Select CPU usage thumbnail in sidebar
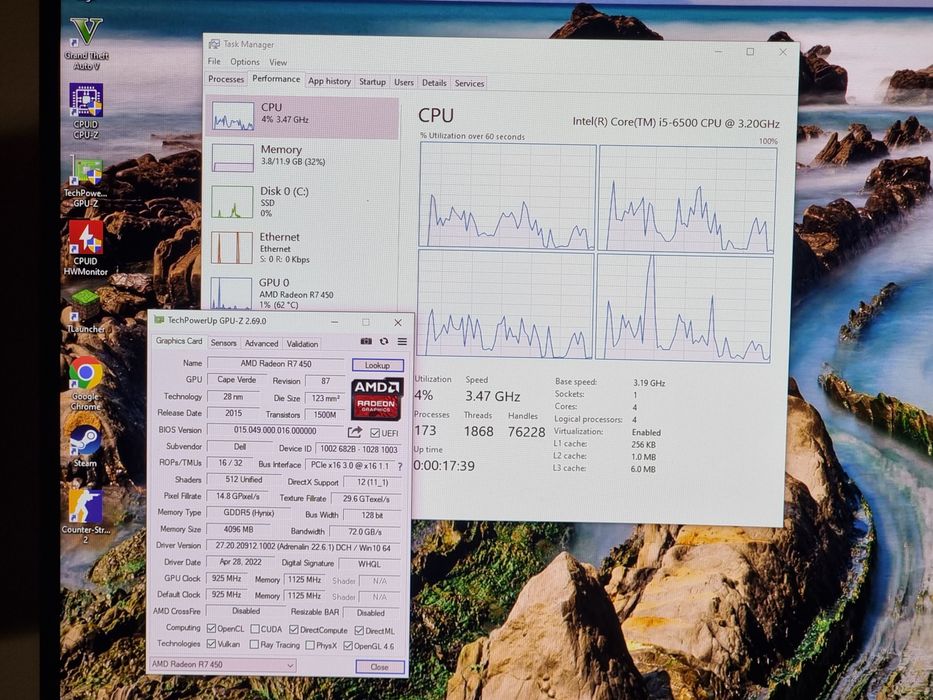Viewport: 933px width, 700px height. [x=233, y=116]
